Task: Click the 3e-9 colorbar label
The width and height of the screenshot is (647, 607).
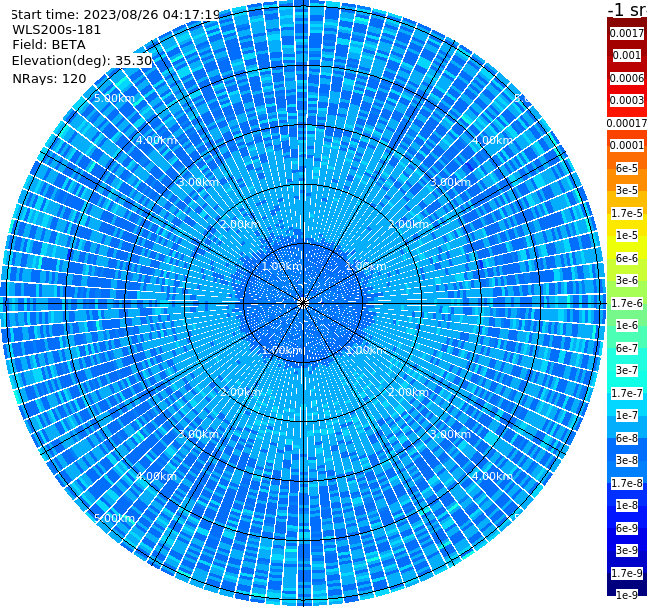Action: (627, 550)
